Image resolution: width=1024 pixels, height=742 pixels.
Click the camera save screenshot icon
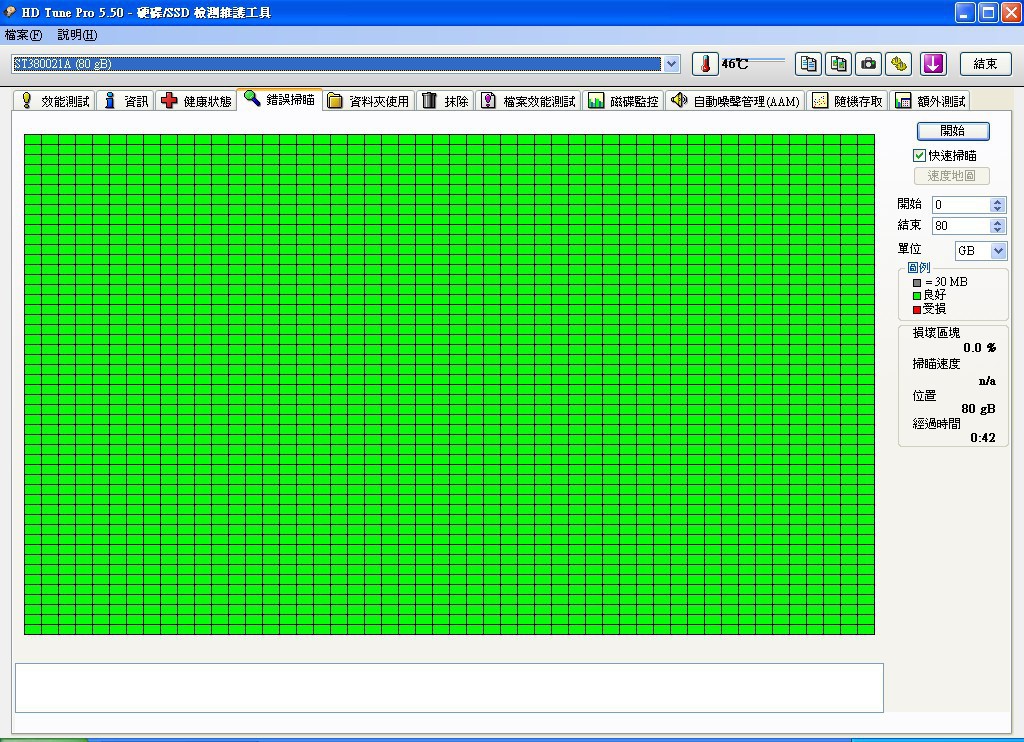coord(869,63)
